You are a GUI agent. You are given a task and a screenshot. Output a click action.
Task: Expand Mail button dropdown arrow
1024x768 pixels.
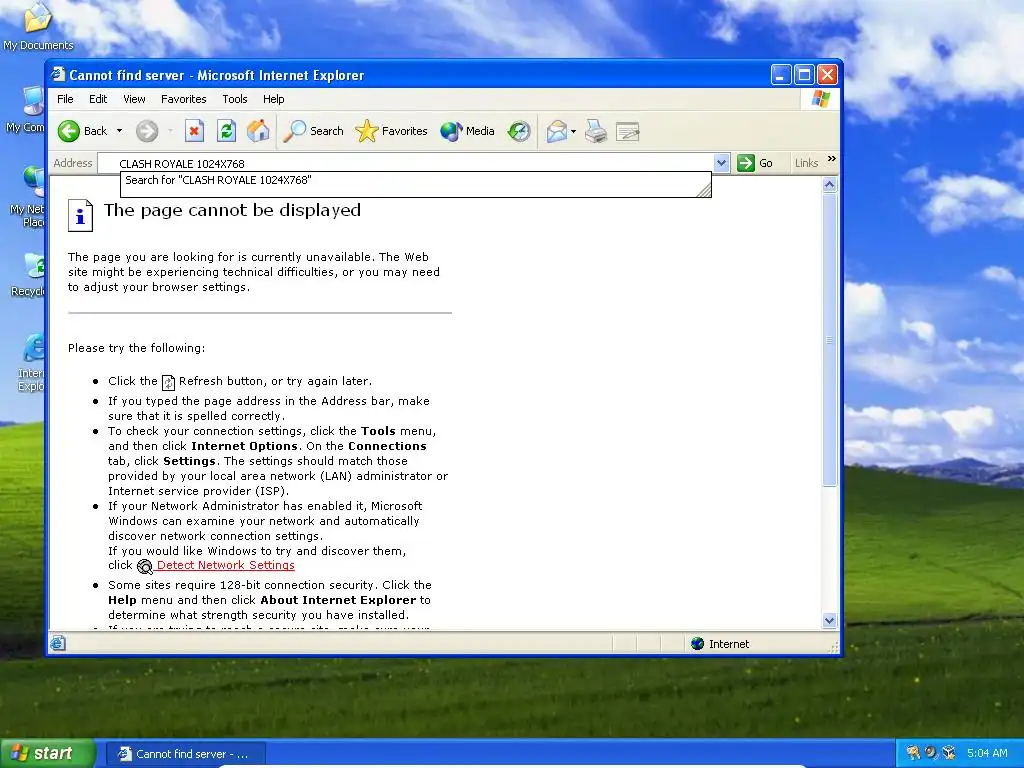tap(573, 131)
